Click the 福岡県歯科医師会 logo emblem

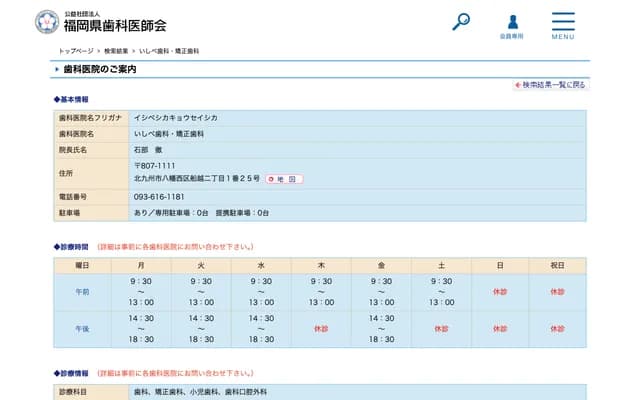point(46,22)
